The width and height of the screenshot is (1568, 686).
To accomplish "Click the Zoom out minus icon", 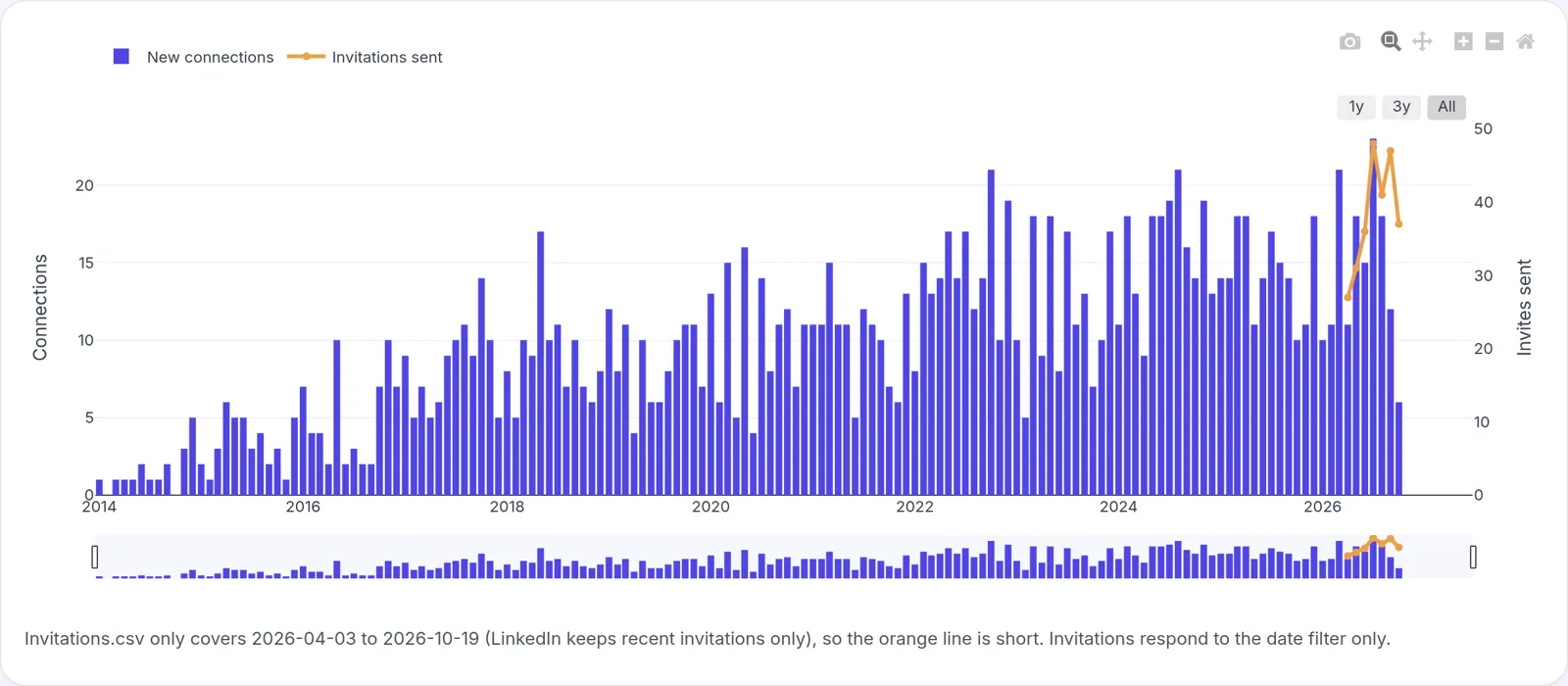I will pos(1494,41).
